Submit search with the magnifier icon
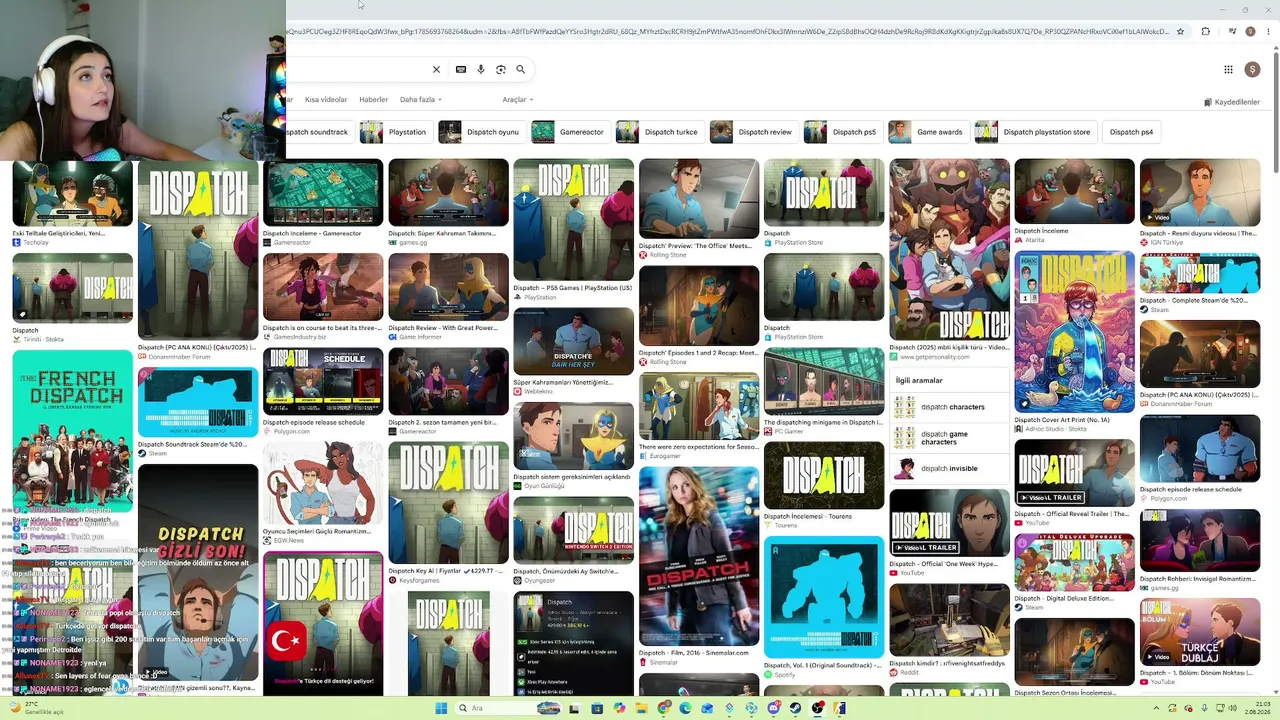 pos(521,69)
